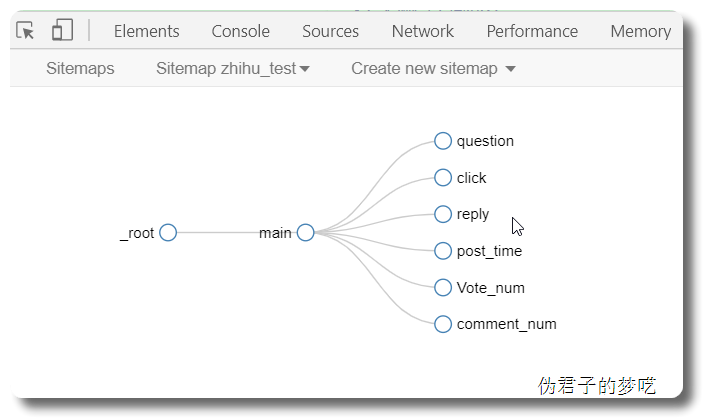The height and width of the screenshot is (418, 703).
Task: Click the main node circle
Action: click(306, 233)
